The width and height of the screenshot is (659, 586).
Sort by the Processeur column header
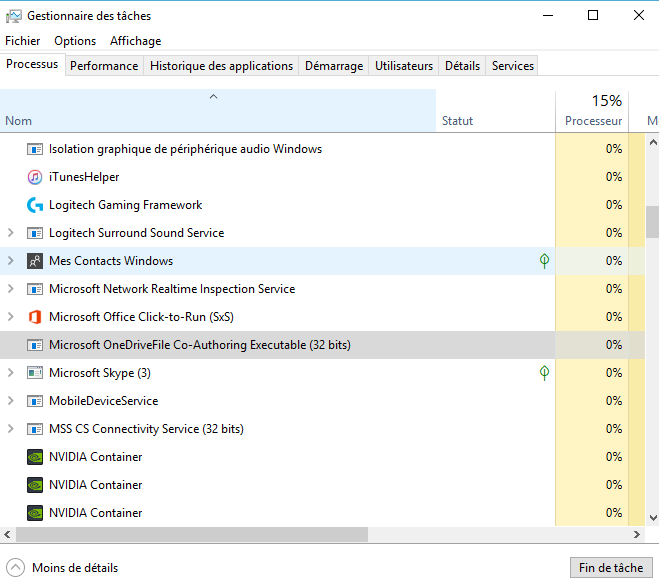pyautogui.click(x=592, y=111)
